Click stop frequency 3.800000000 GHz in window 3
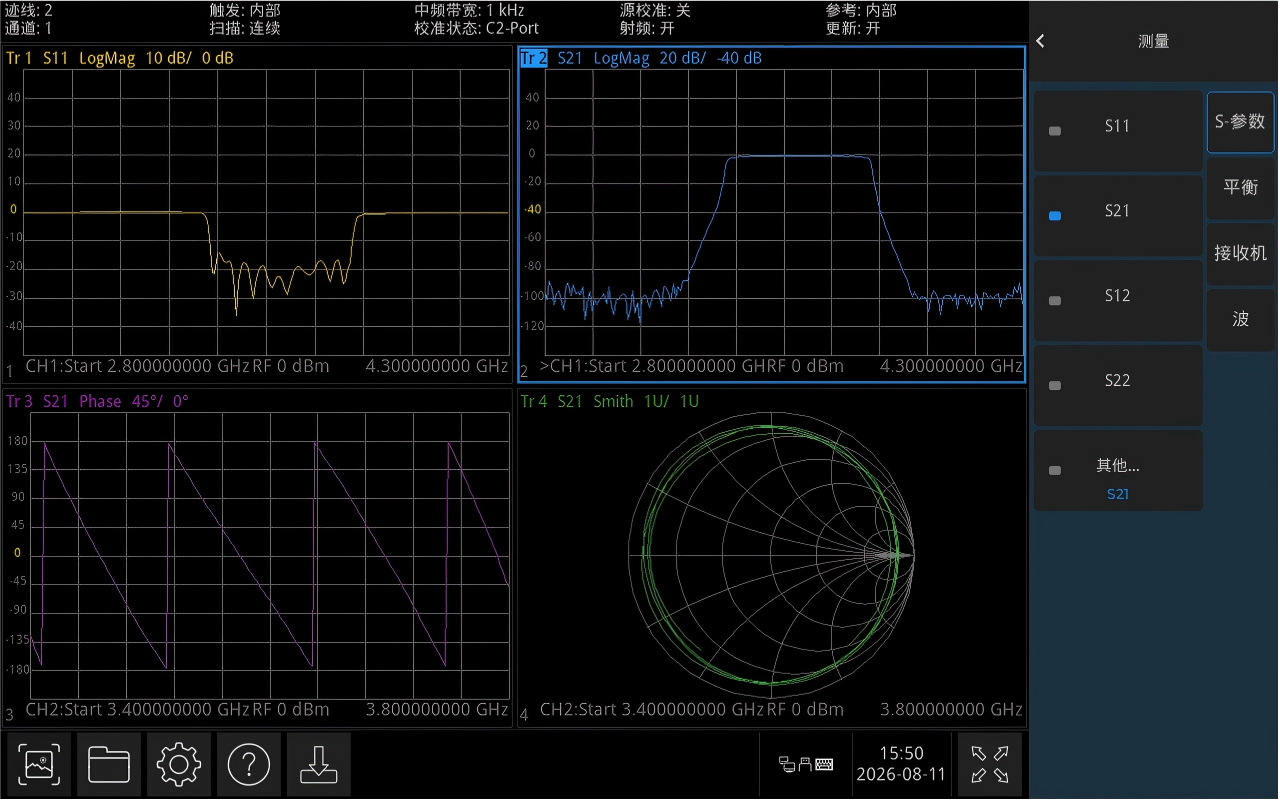This screenshot has width=1280, height=800. (437, 709)
